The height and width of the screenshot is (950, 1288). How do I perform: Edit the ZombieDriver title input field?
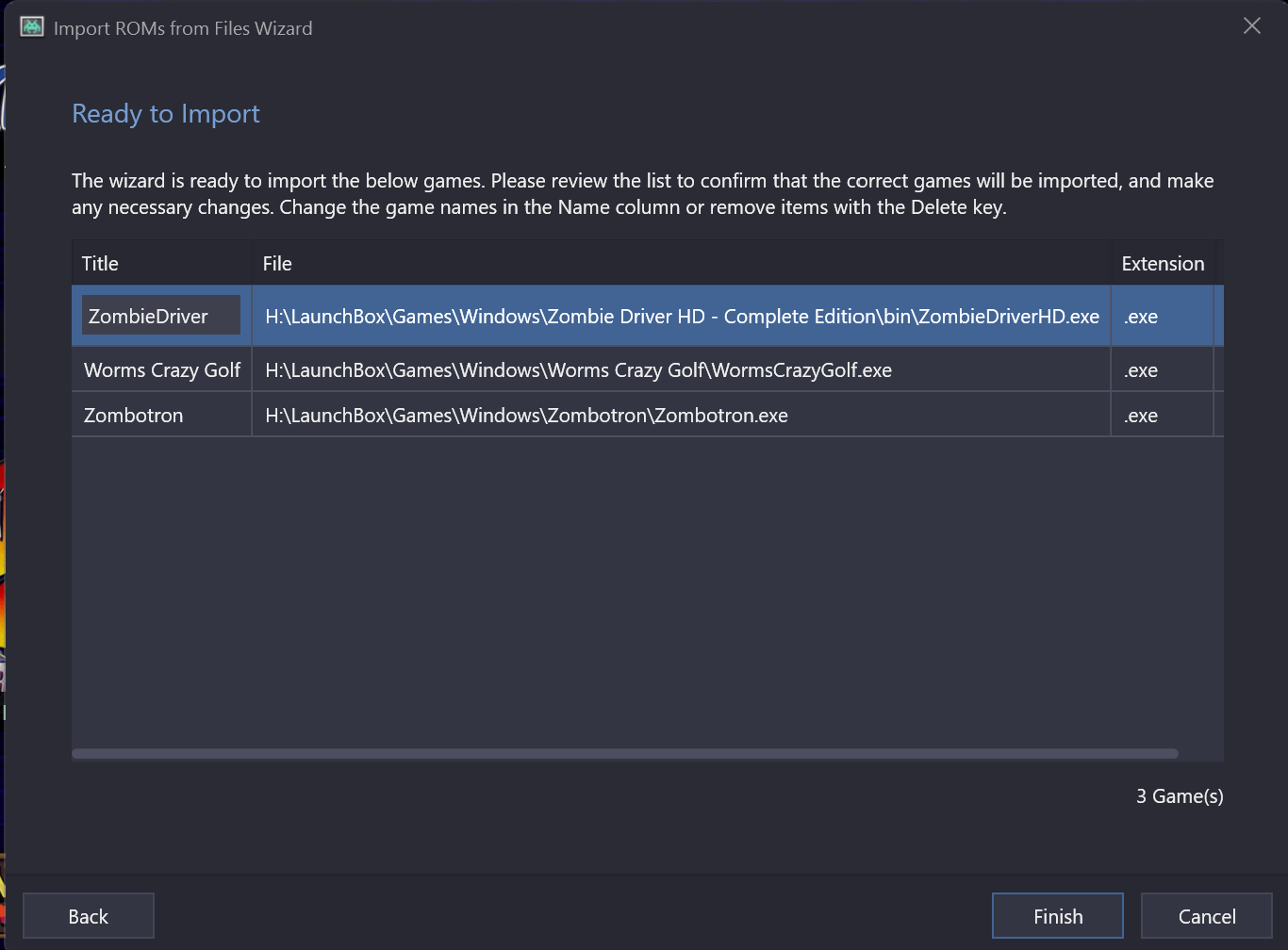click(x=161, y=316)
